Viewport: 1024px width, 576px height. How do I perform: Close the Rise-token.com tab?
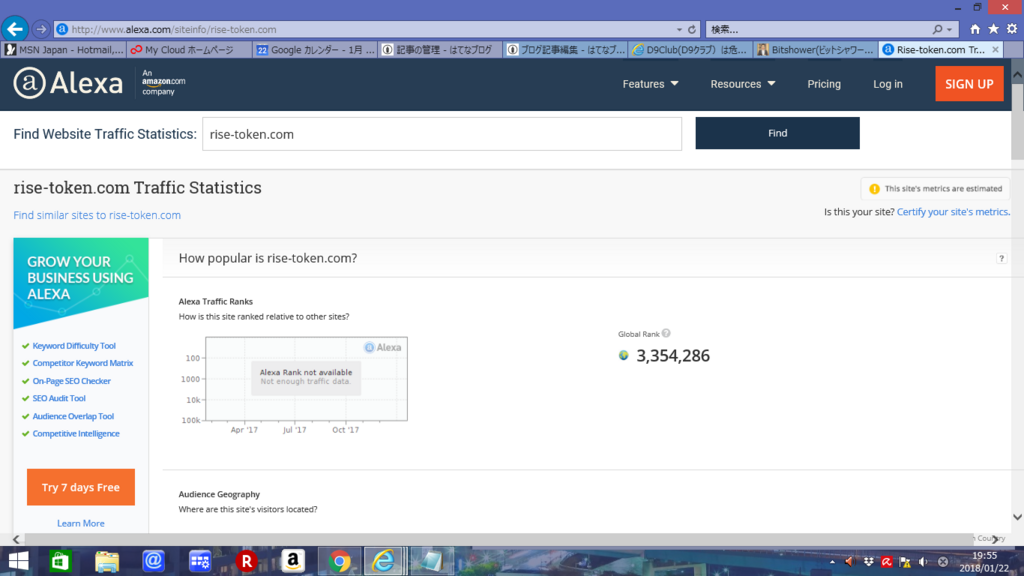point(995,50)
